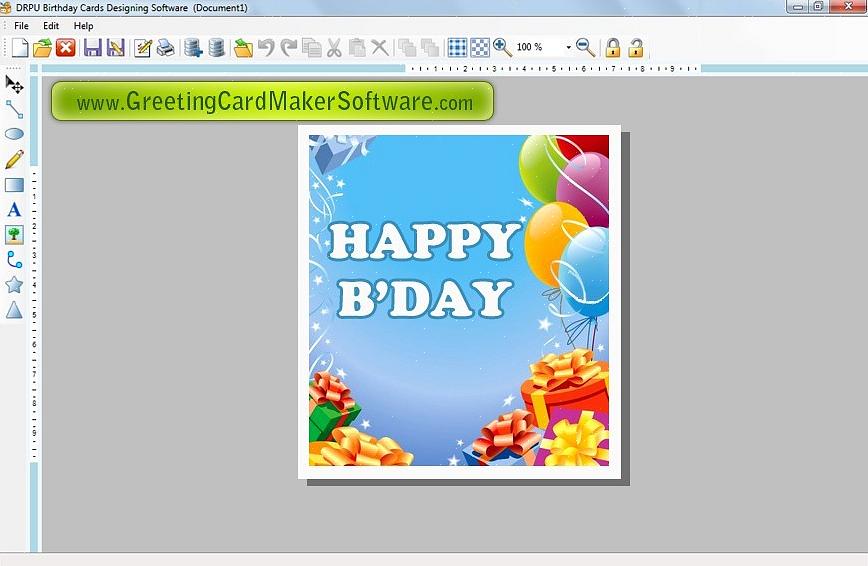868x566 pixels.
Task: Click the Triangle shape tool
Action: click(14, 310)
